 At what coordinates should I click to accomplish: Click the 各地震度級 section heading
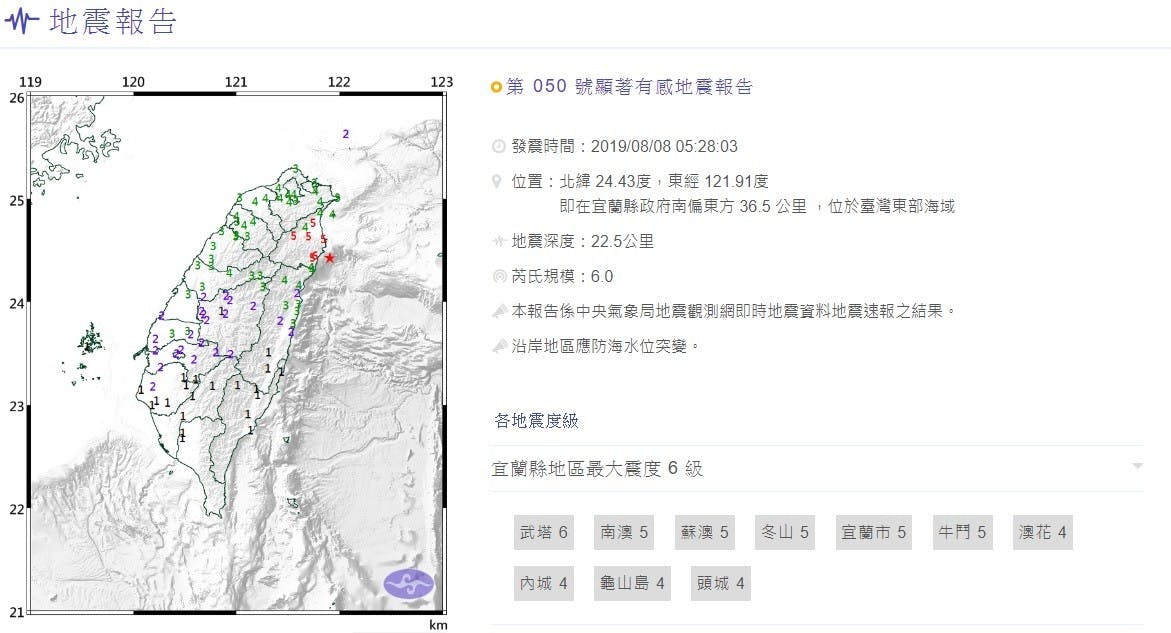(x=536, y=421)
